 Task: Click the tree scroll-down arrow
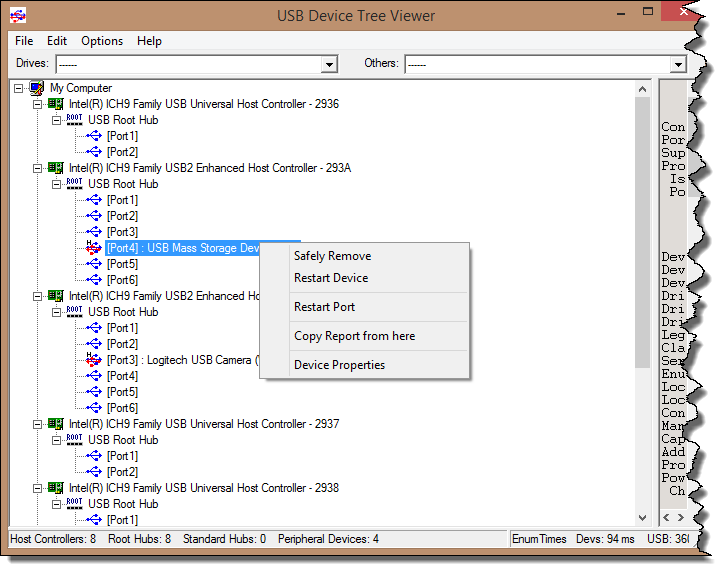click(643, 517)
